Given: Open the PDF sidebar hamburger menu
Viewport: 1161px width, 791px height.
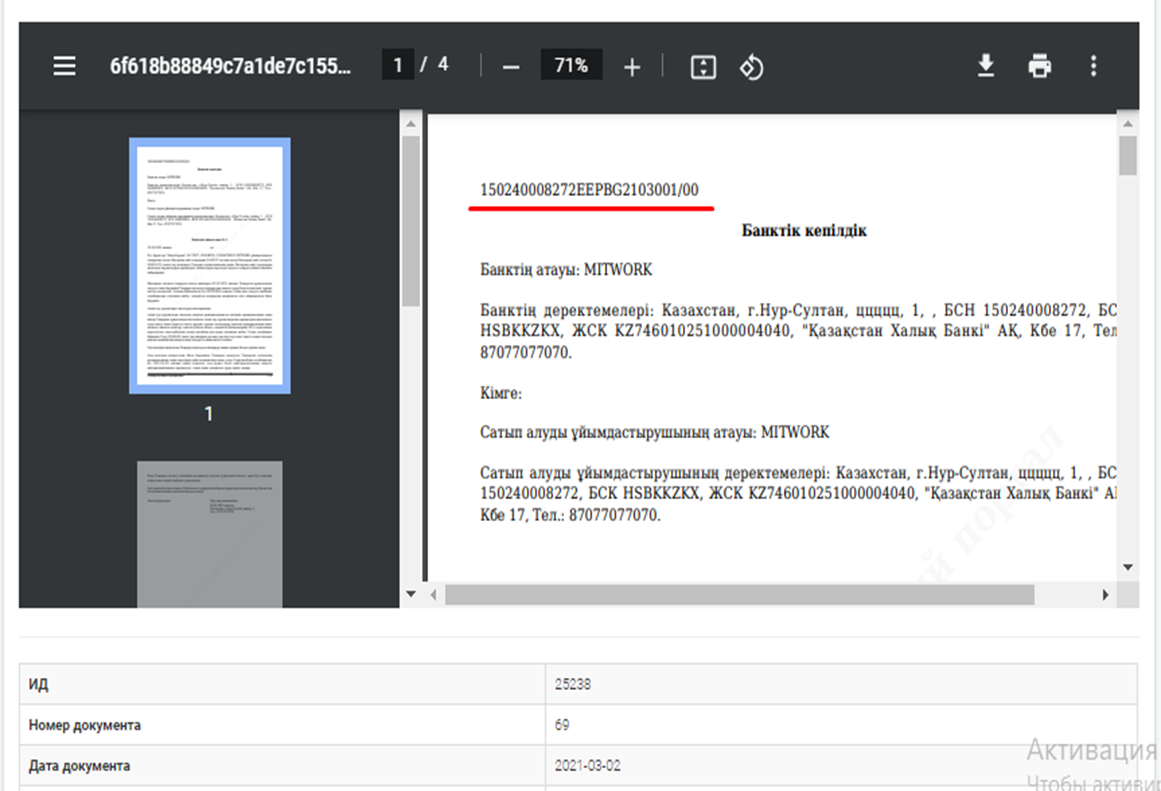Looking at the screenshot, I should point(65,66).
